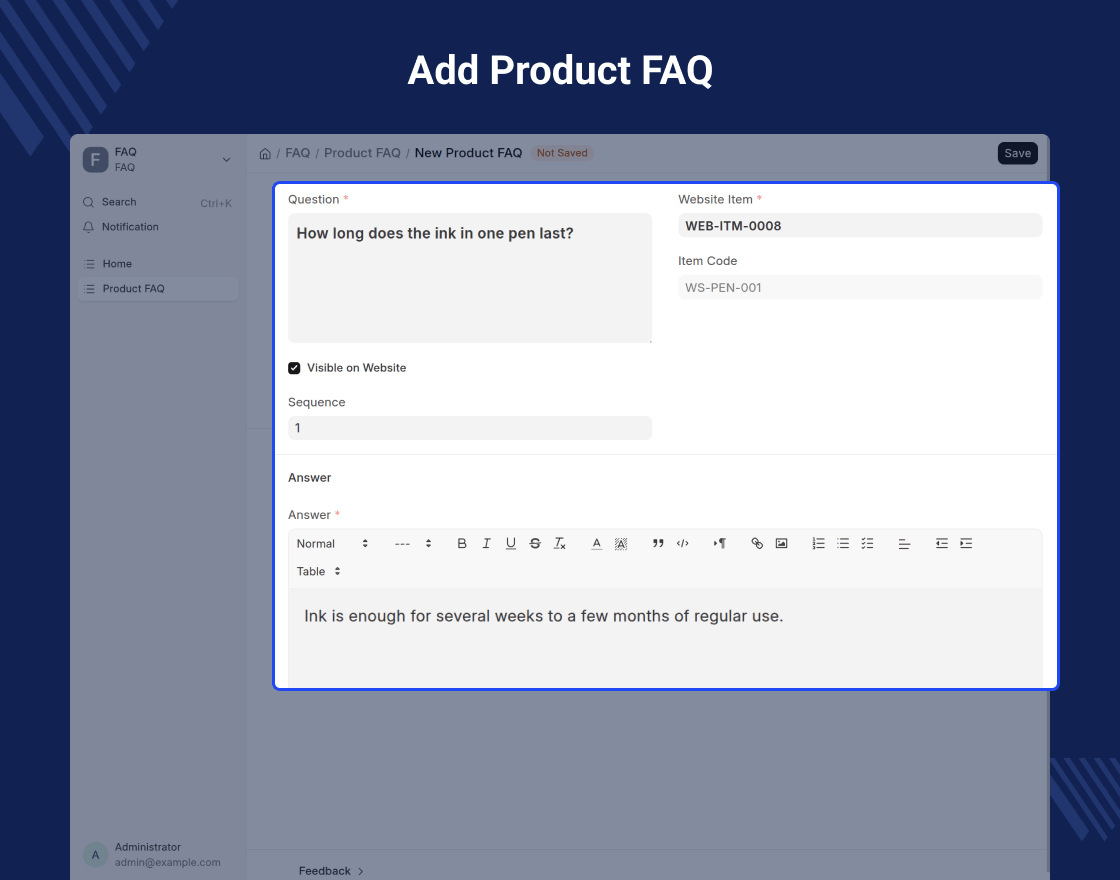Screen dimensions: 1120x880
Task: Open Product FAQ in the sidebar
Action: pos(158,289)
